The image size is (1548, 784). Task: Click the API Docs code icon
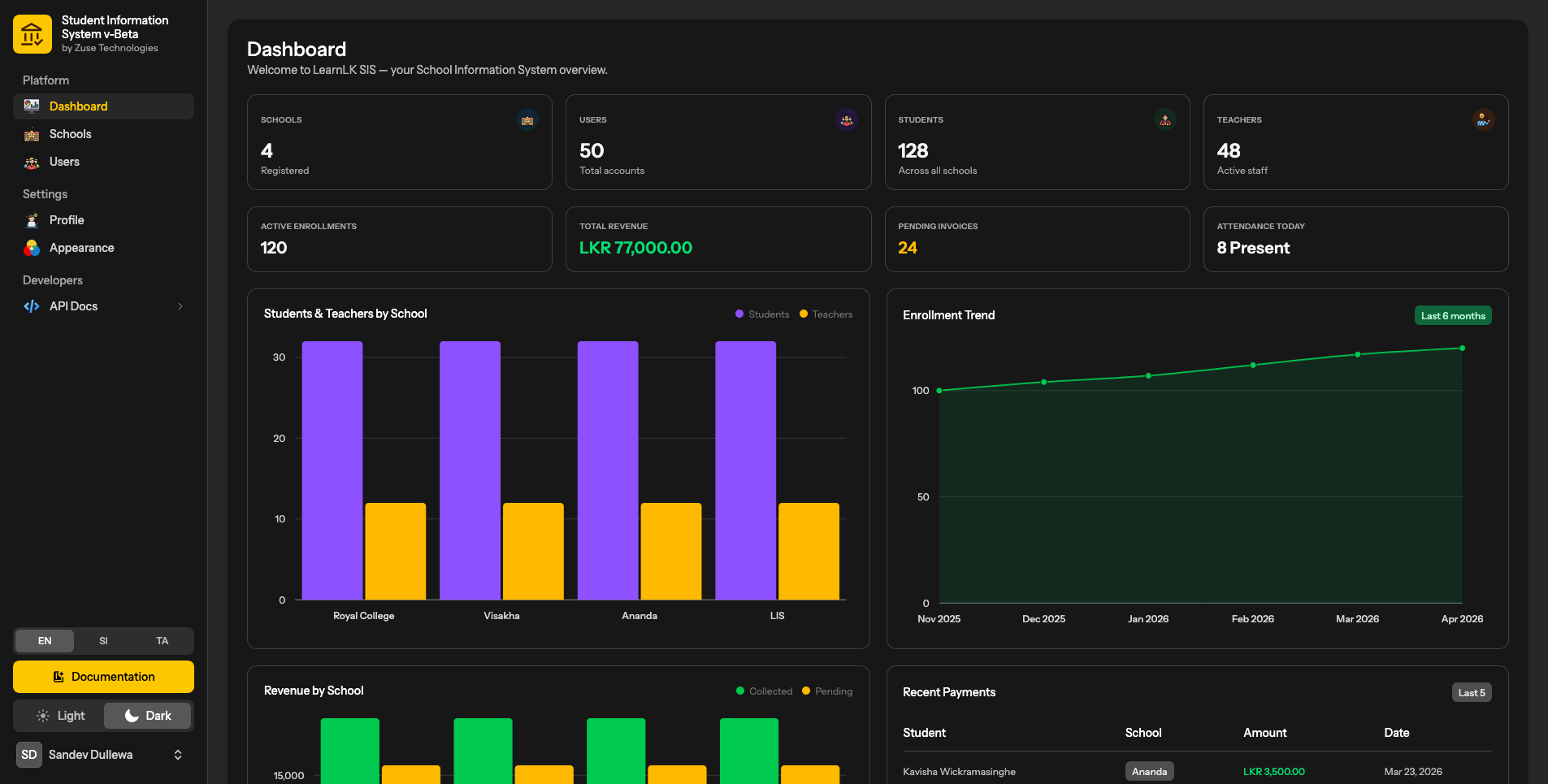point(32,306)
